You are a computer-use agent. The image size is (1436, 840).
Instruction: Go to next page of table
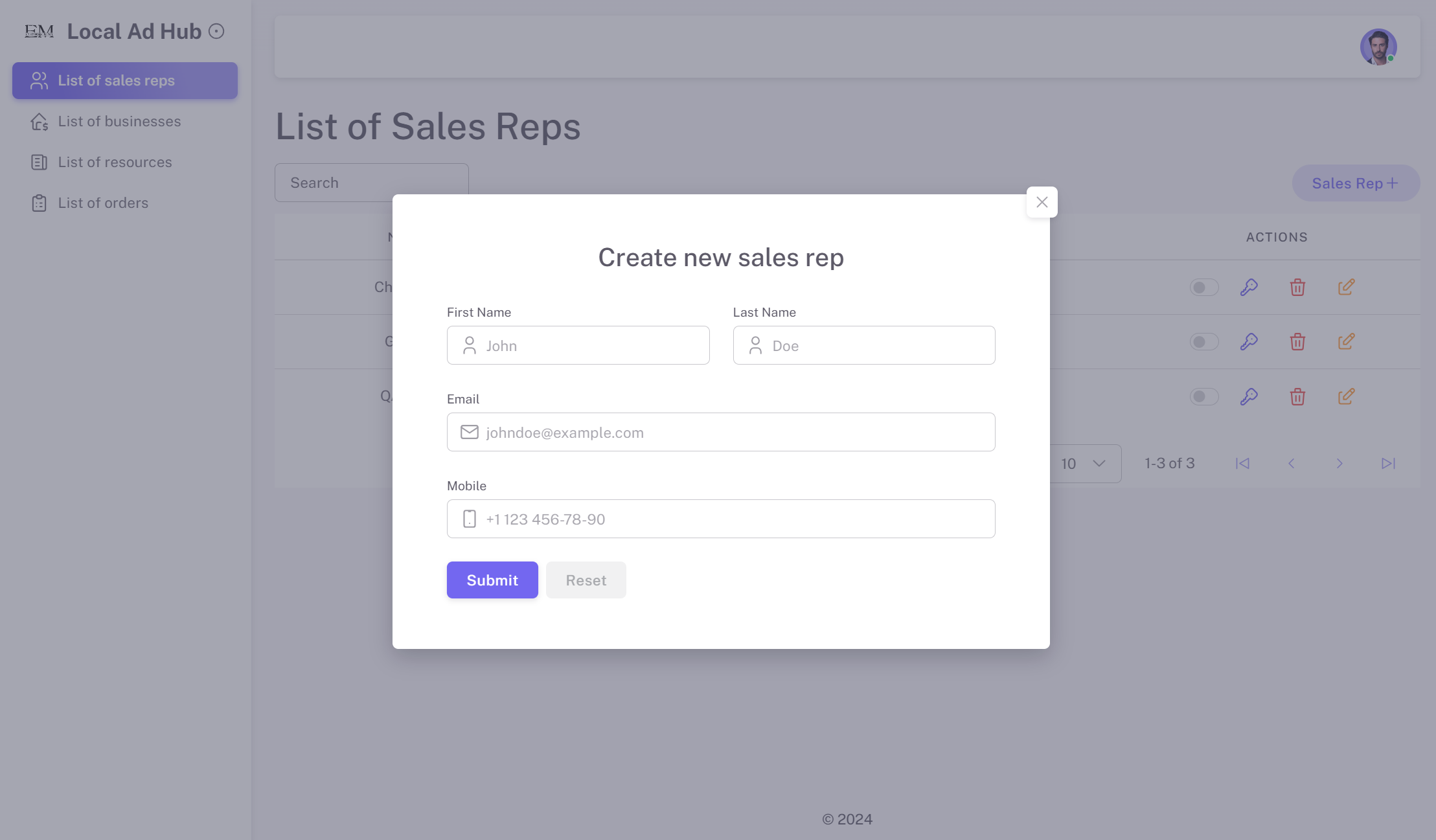pos(1339,463)
